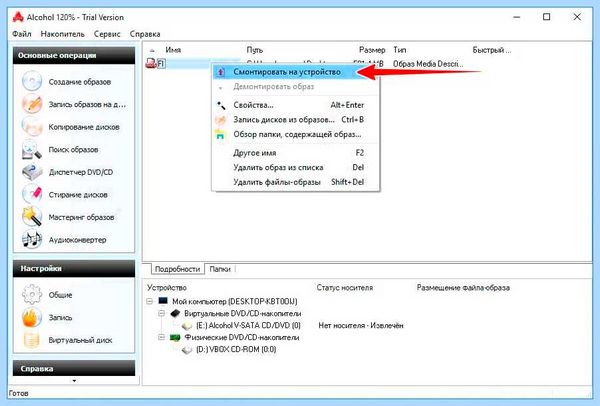Click the Статус носителя column header
600x406 pixels.
point(344,287)
